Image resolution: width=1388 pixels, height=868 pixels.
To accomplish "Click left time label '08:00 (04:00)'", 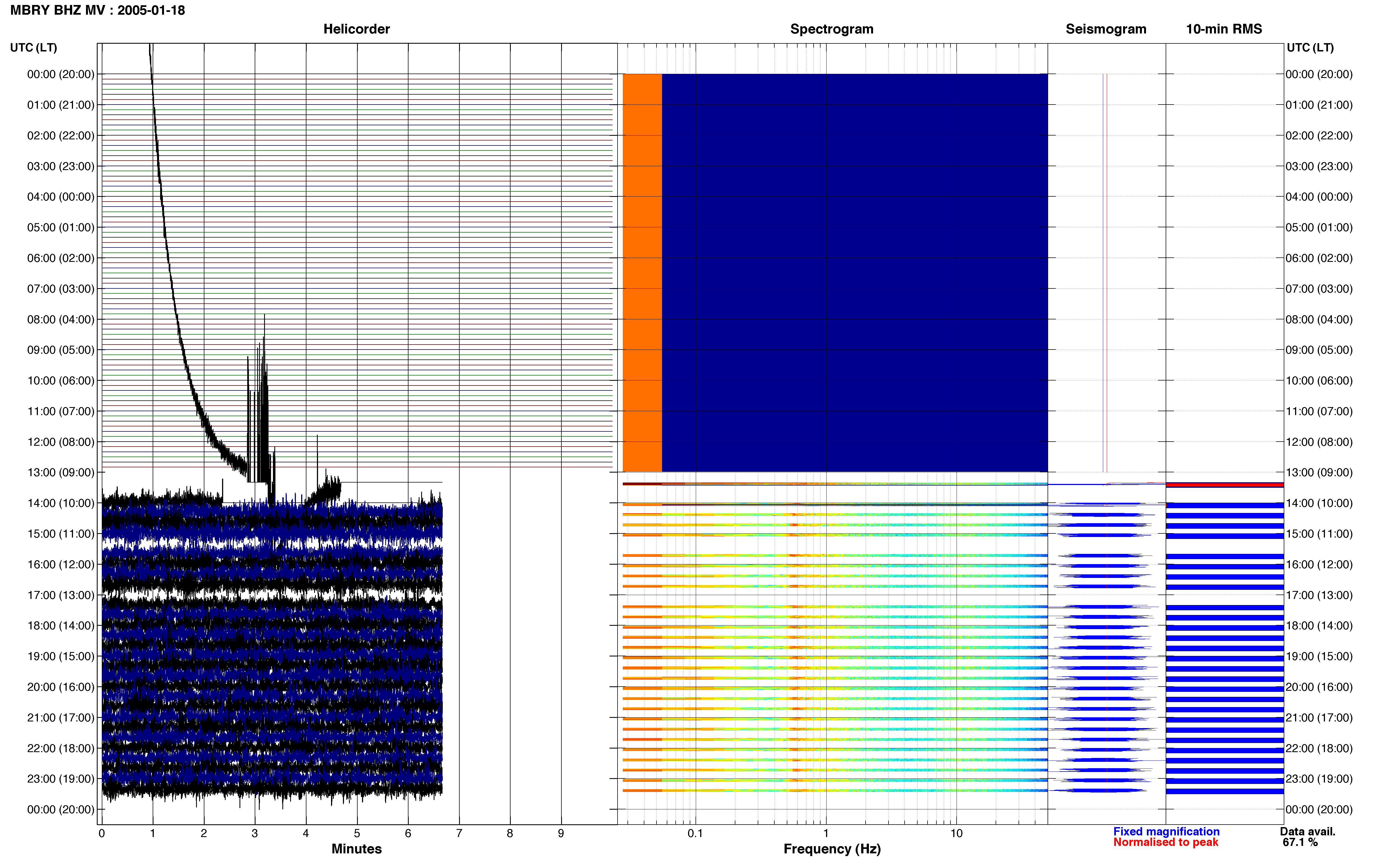I will (x=61, y=319).
